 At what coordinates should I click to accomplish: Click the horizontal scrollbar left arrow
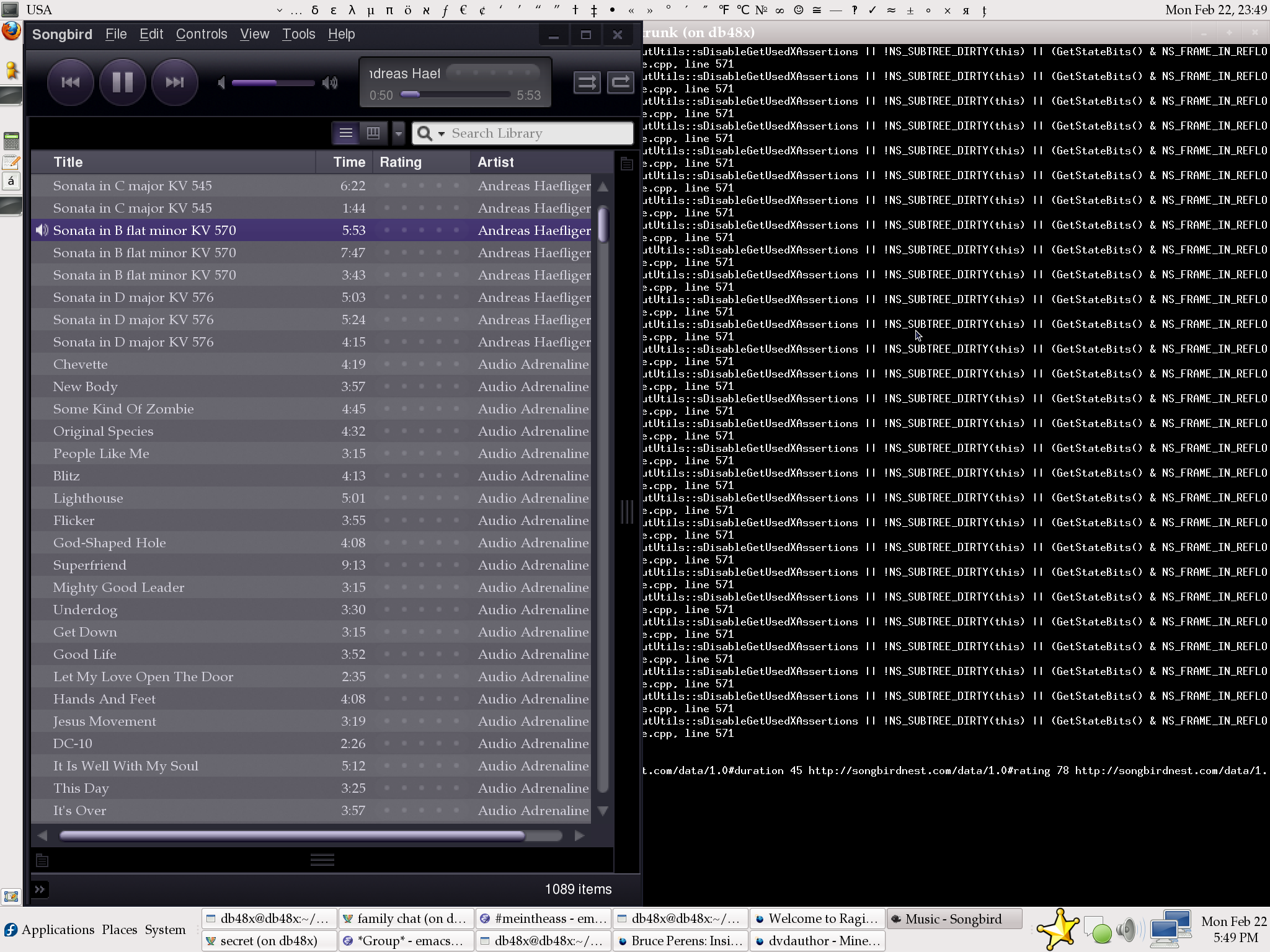point(42,835)
